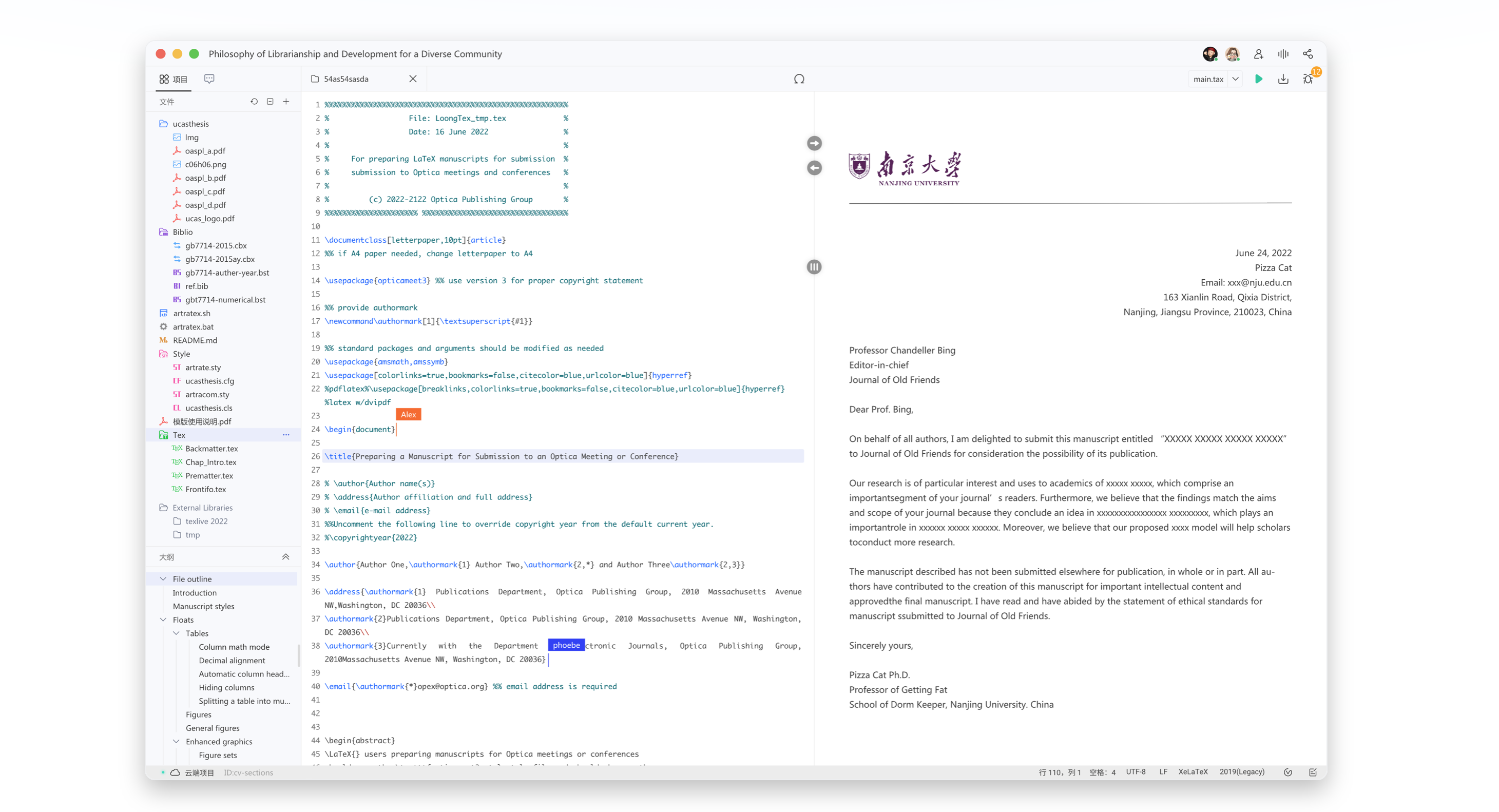The height and width of the screenshot is (812, 1499).
Task: Collapse the File outline tree node
Action: (x=164, y=579)
